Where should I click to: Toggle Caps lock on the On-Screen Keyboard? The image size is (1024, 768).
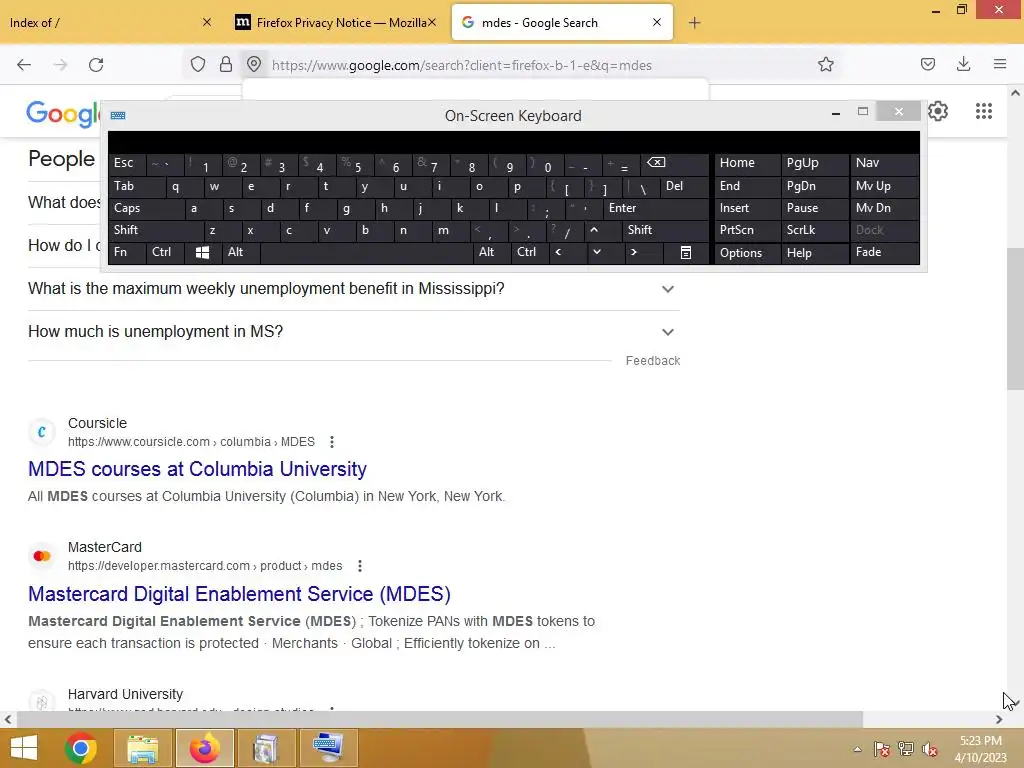(x=145, y=208)
